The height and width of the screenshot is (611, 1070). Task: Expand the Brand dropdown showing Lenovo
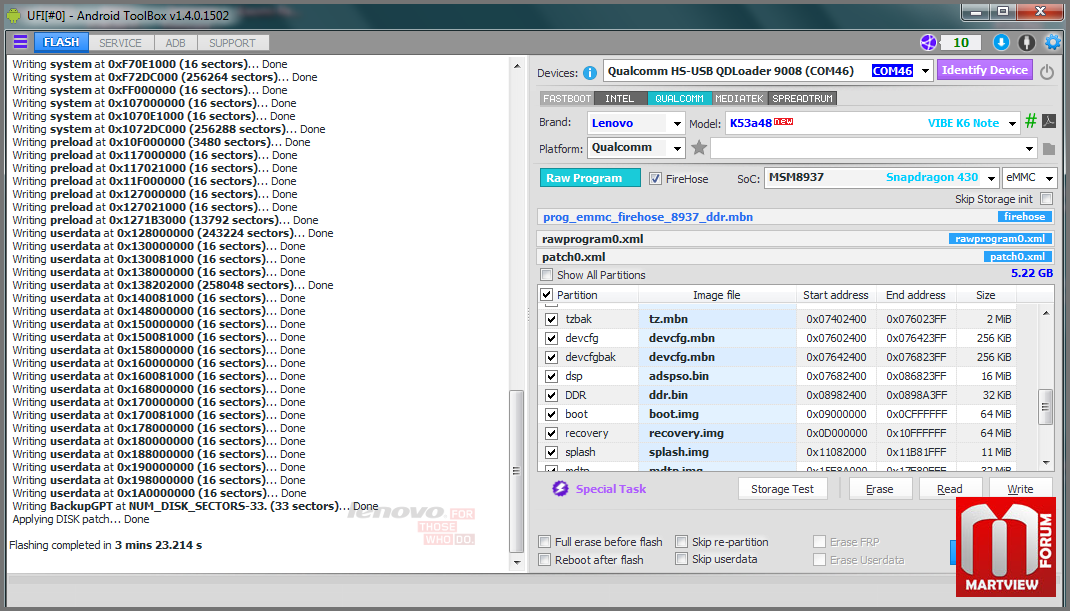coord(676,123)
